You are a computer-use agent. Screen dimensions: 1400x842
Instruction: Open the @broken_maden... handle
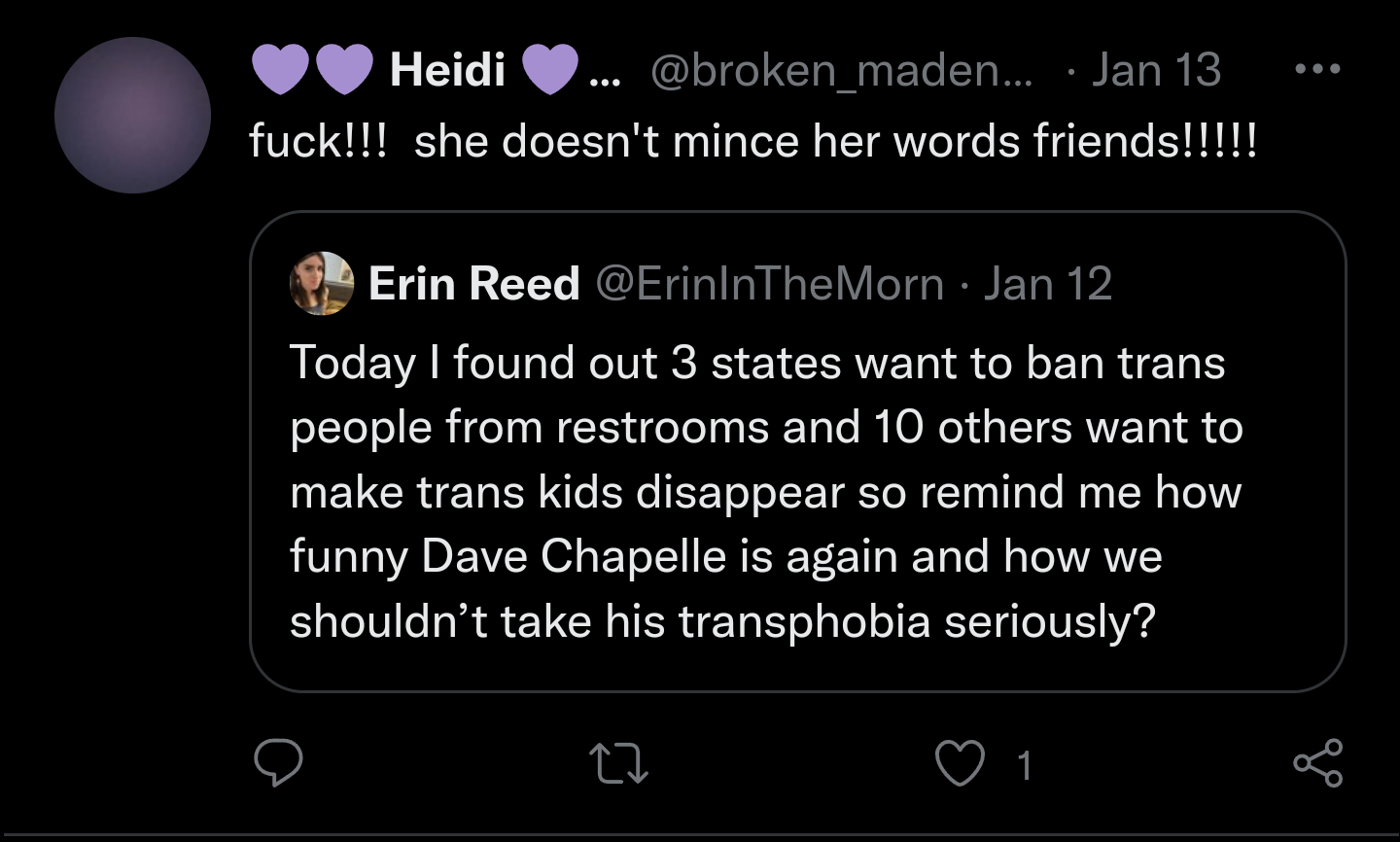[841, 70]
